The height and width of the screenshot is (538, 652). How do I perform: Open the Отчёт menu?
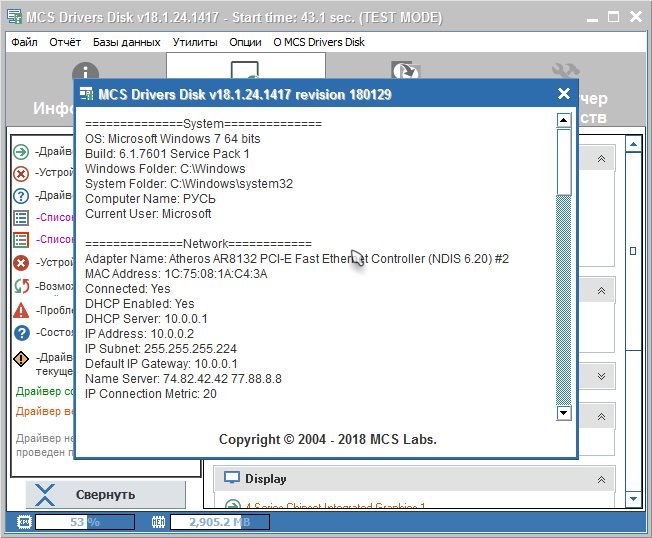(65, 42)
